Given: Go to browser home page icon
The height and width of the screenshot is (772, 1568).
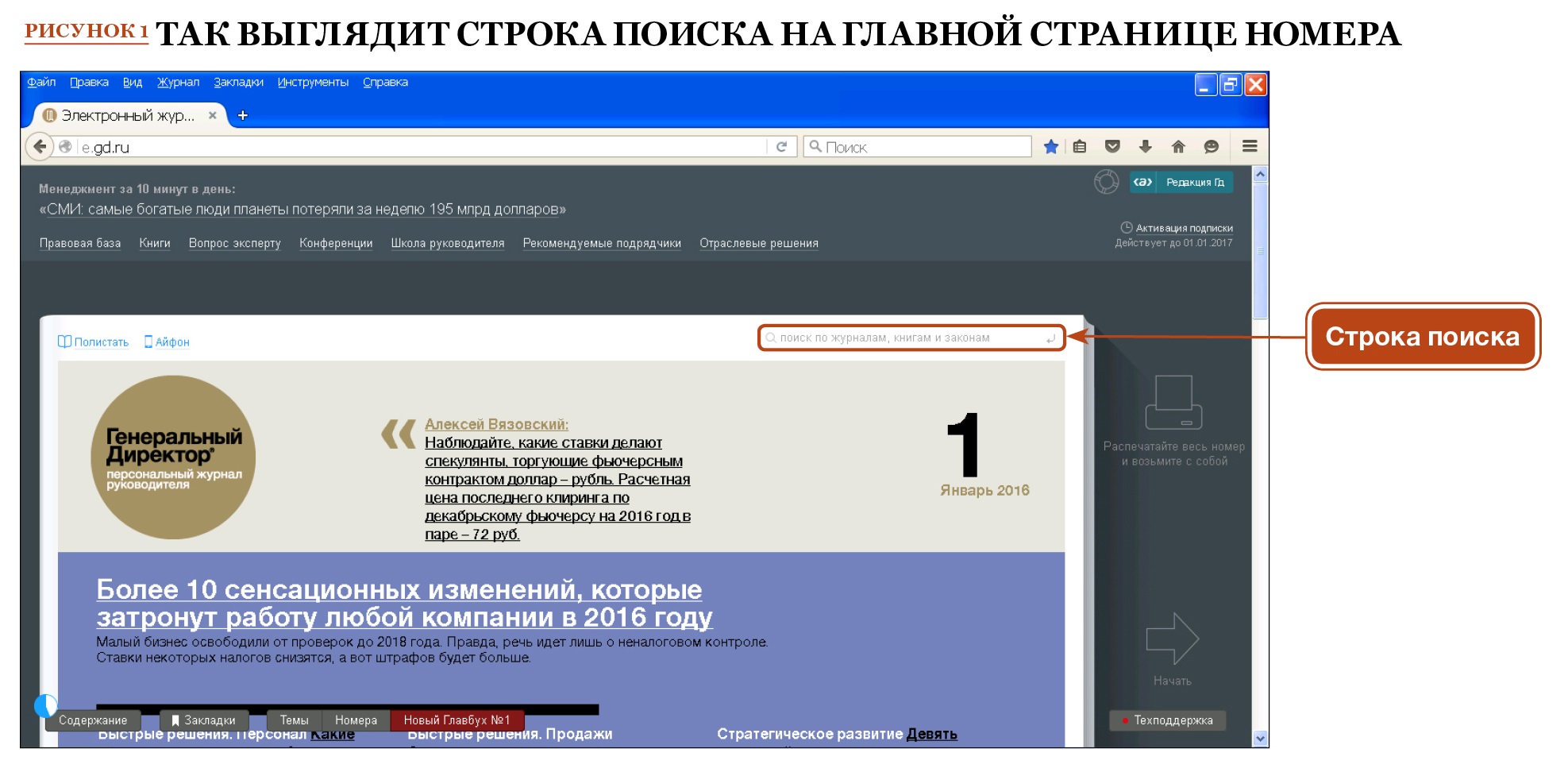Looking at the screenshot, I should point(1178,147).
